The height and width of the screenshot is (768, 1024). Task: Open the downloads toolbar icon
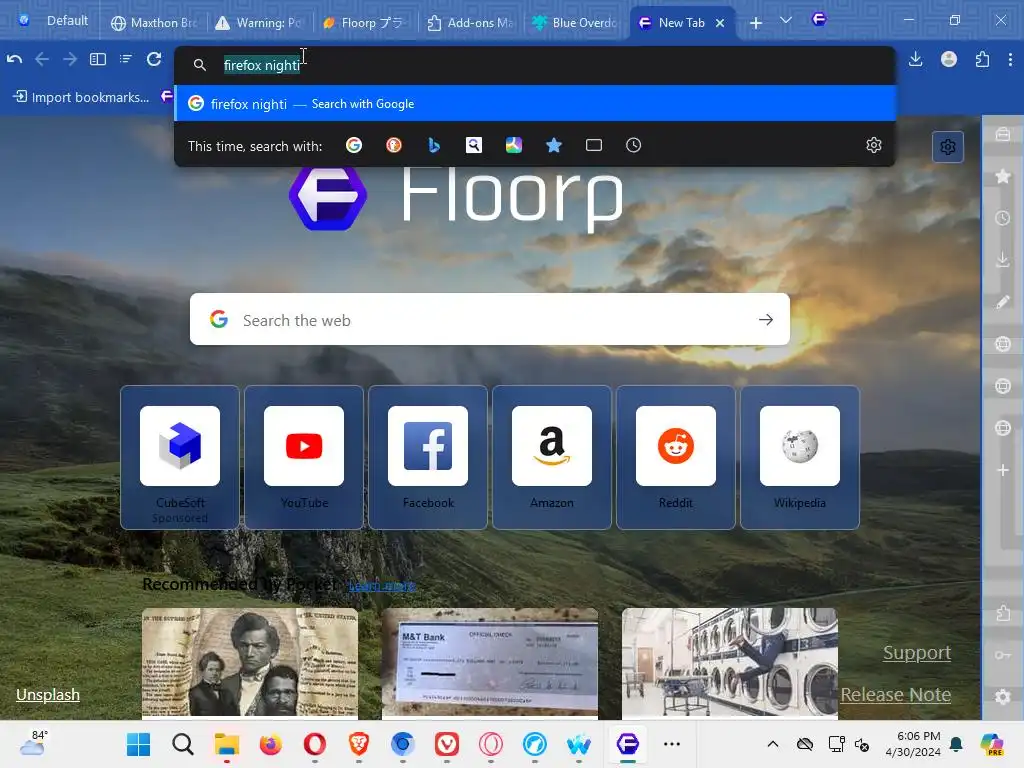(x=916, y=59)
